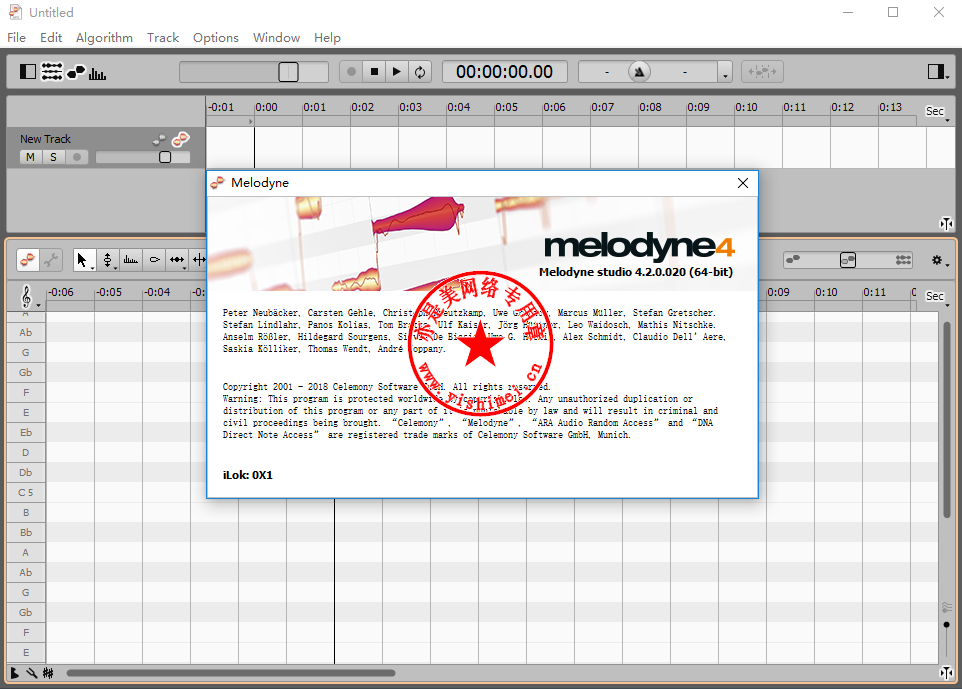
Task: Select the Formant tool
Action: click(x=131, y=260)
